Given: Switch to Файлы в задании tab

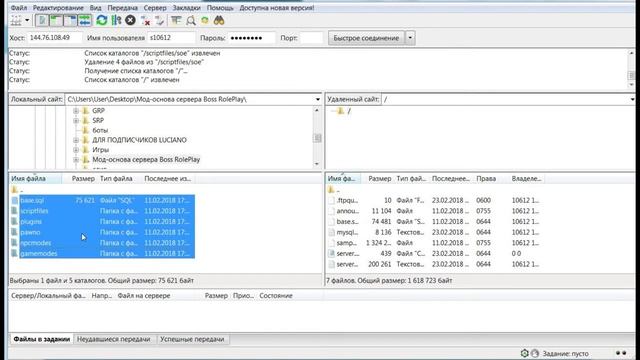Looking at the screenshot, I should [42, 339].
